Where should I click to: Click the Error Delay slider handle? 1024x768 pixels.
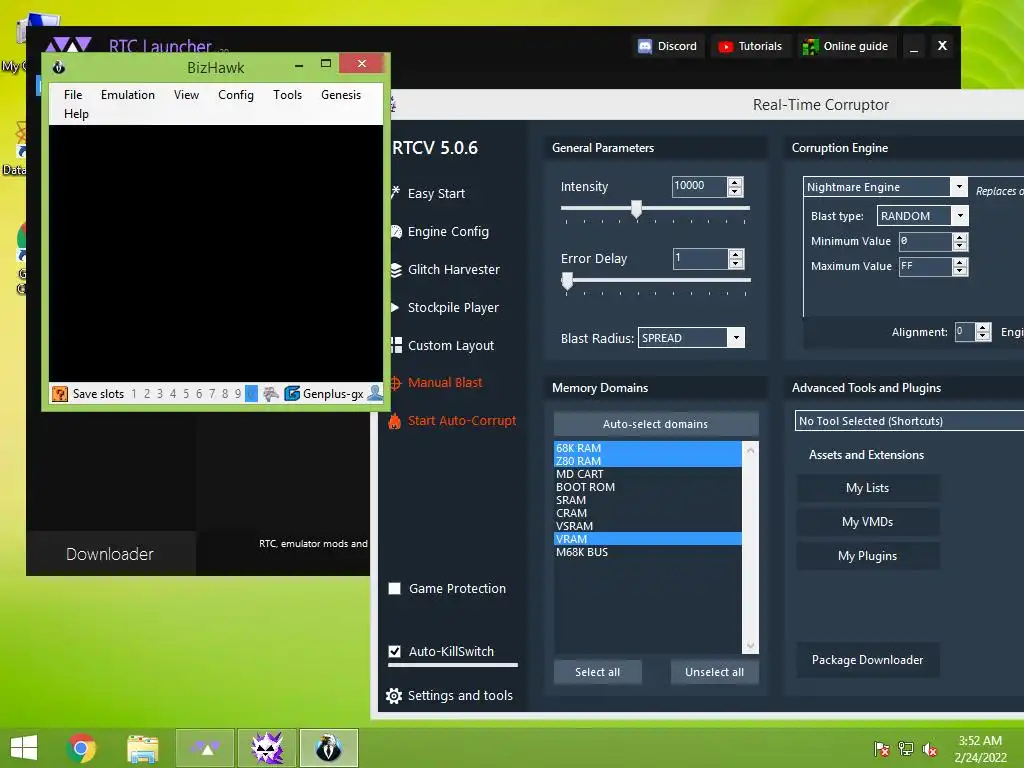tap(567, 281)
